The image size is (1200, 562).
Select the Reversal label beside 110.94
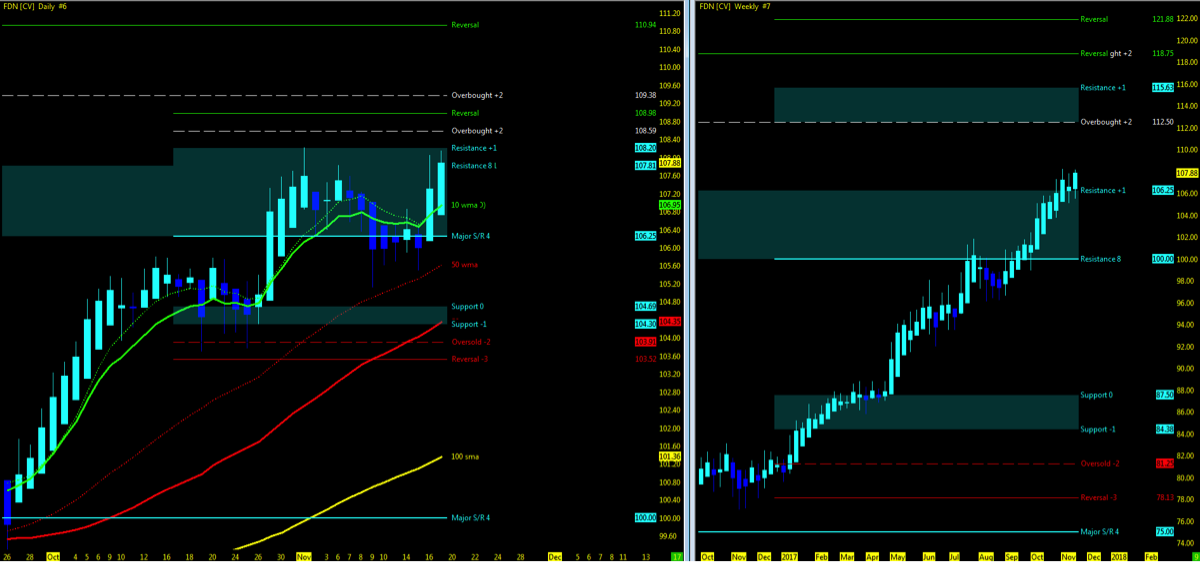point(467,23)
